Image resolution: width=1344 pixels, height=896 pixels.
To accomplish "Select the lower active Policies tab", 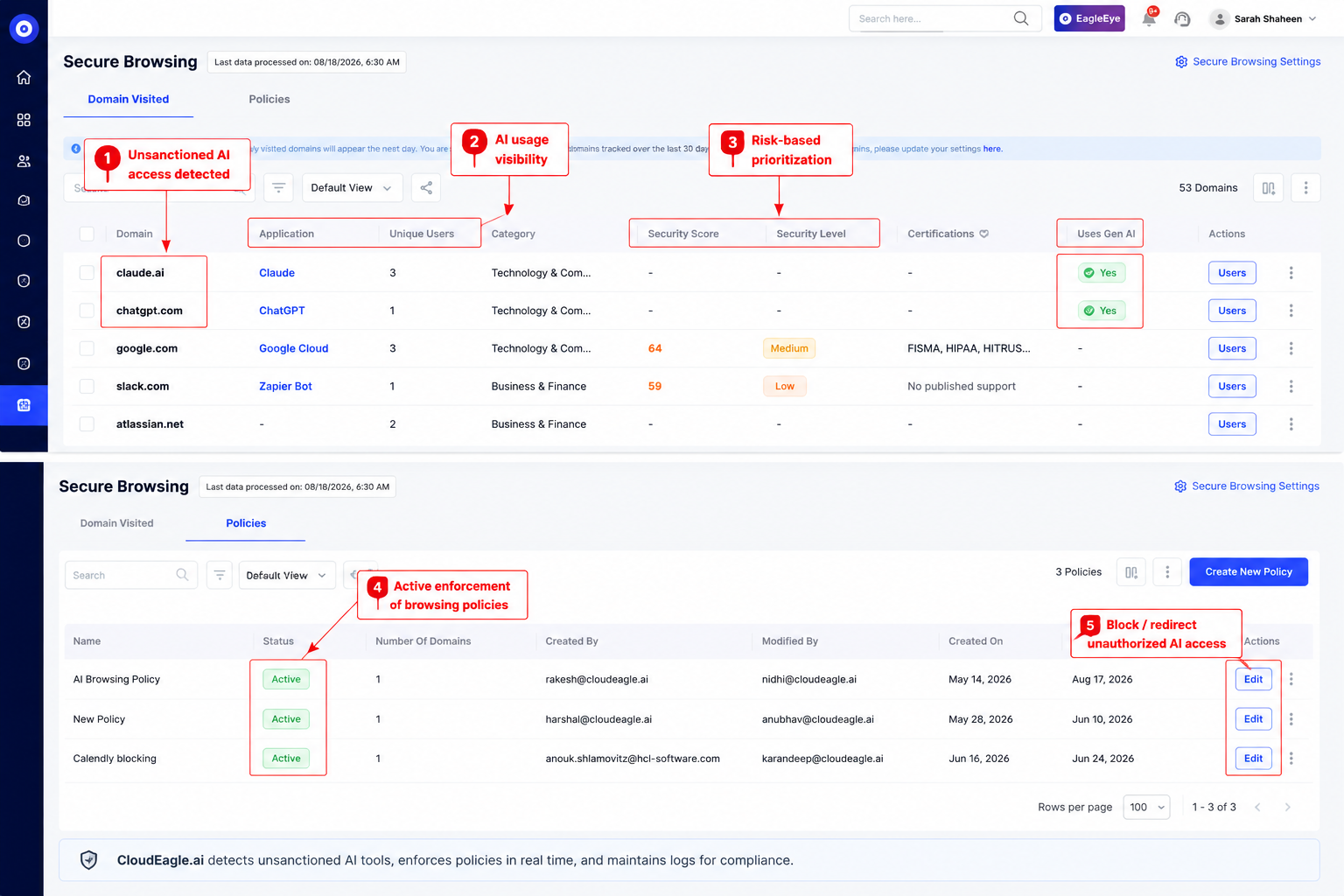I will (246, 523).
